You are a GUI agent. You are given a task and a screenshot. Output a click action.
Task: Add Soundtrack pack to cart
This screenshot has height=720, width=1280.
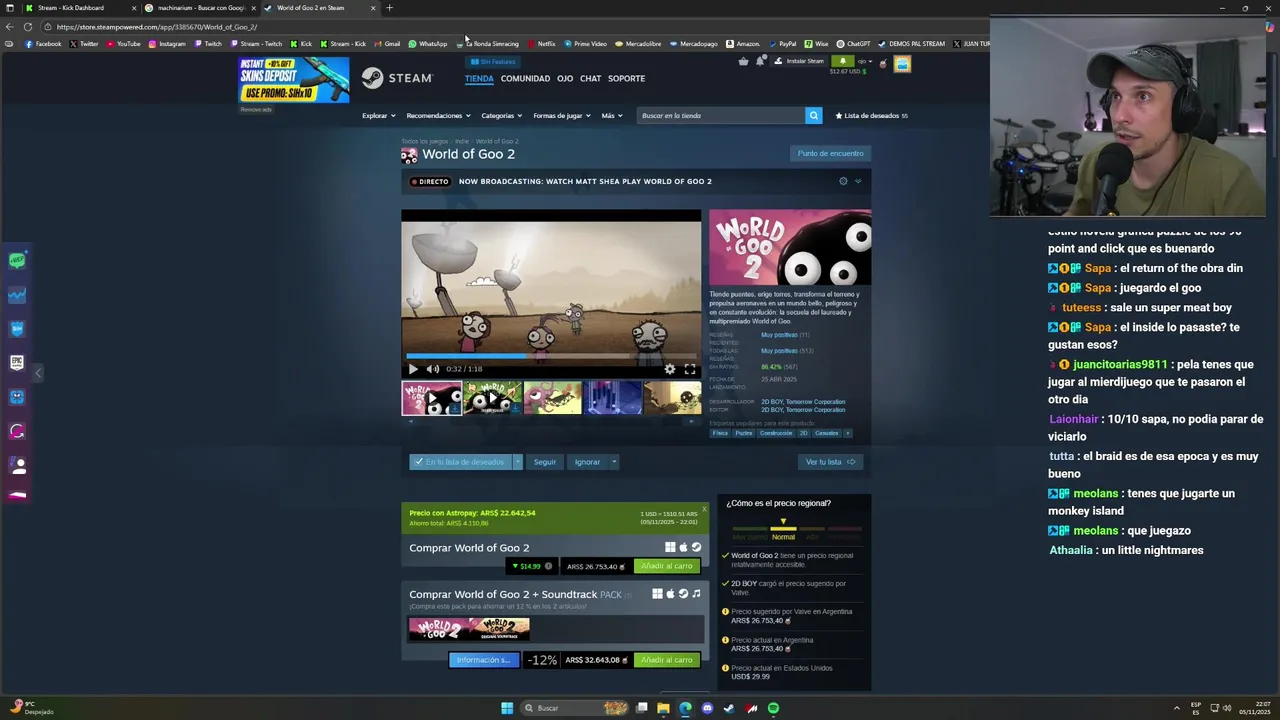666,660
